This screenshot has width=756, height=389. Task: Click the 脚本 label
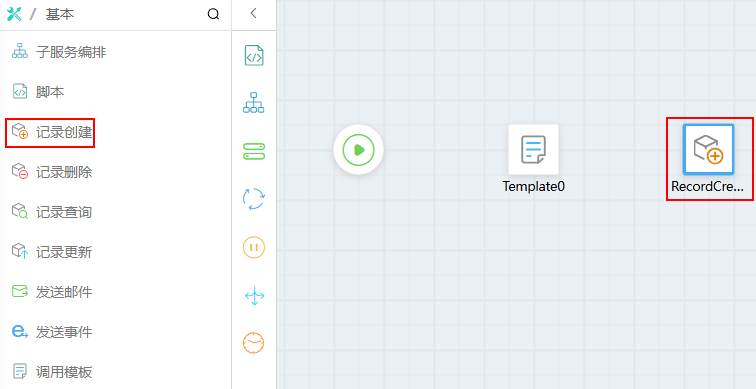click(x=50, y=92)
